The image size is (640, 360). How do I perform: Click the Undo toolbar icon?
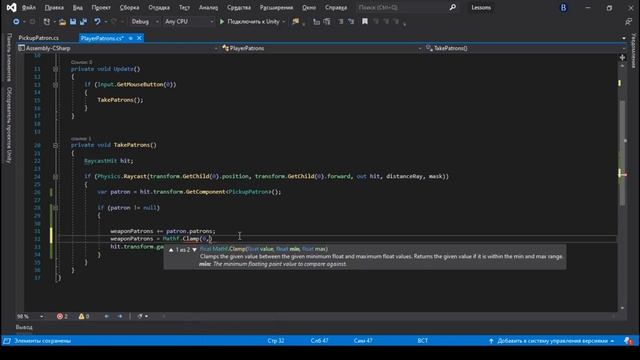click(x=97, y=22)
